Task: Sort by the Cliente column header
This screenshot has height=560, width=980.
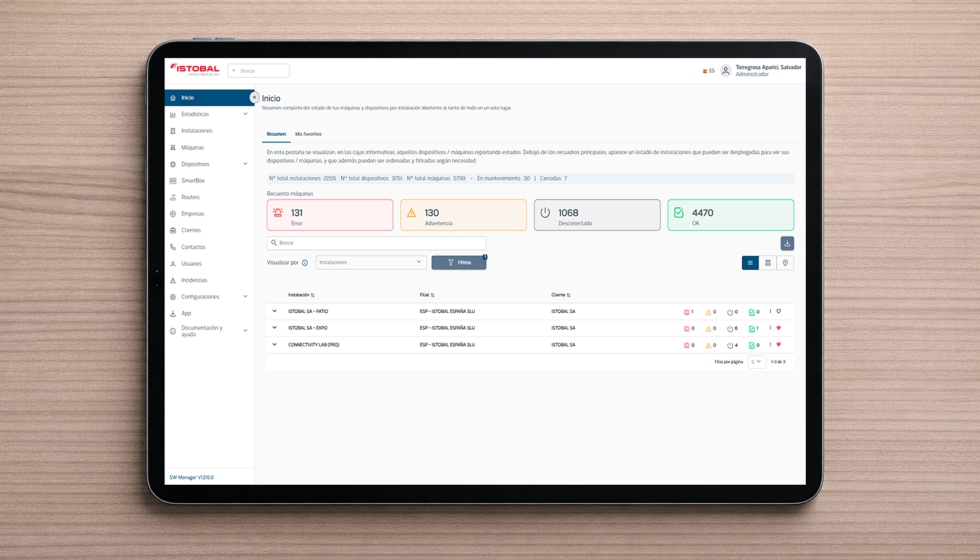Action: click(561, 295)
